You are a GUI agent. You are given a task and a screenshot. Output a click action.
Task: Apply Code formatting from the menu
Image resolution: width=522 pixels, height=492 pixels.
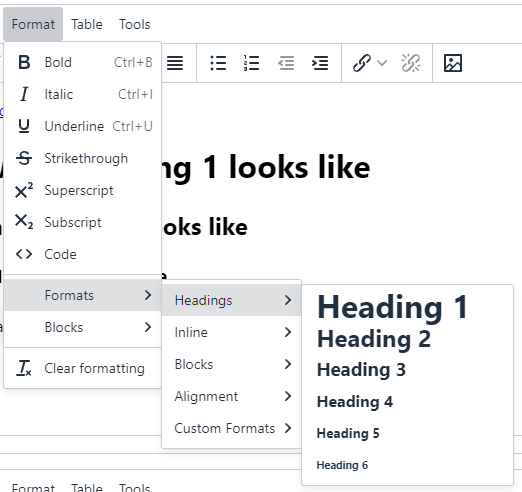pos(83,254)
